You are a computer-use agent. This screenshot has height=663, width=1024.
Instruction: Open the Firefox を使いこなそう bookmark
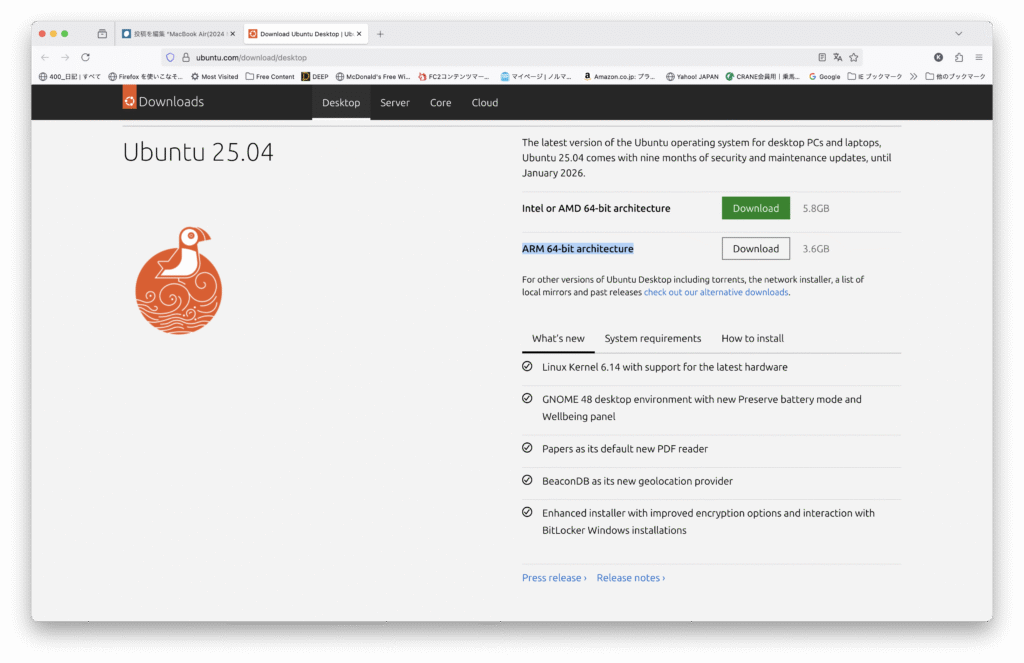tap(145, 76)
